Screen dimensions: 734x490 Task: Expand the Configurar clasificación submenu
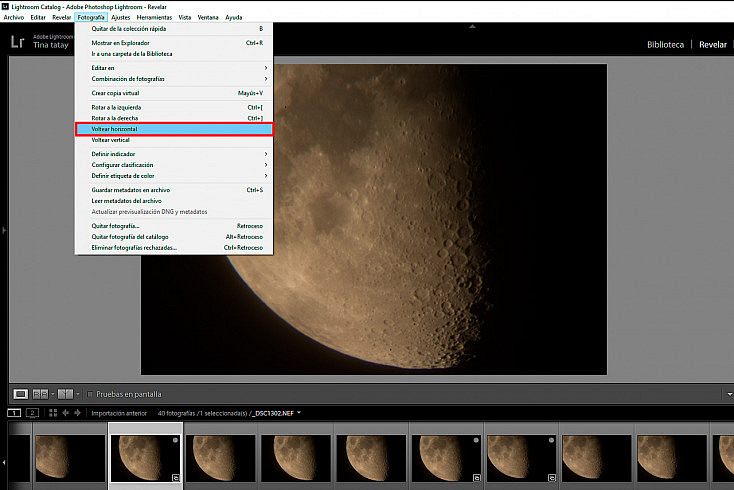point(174,165)
